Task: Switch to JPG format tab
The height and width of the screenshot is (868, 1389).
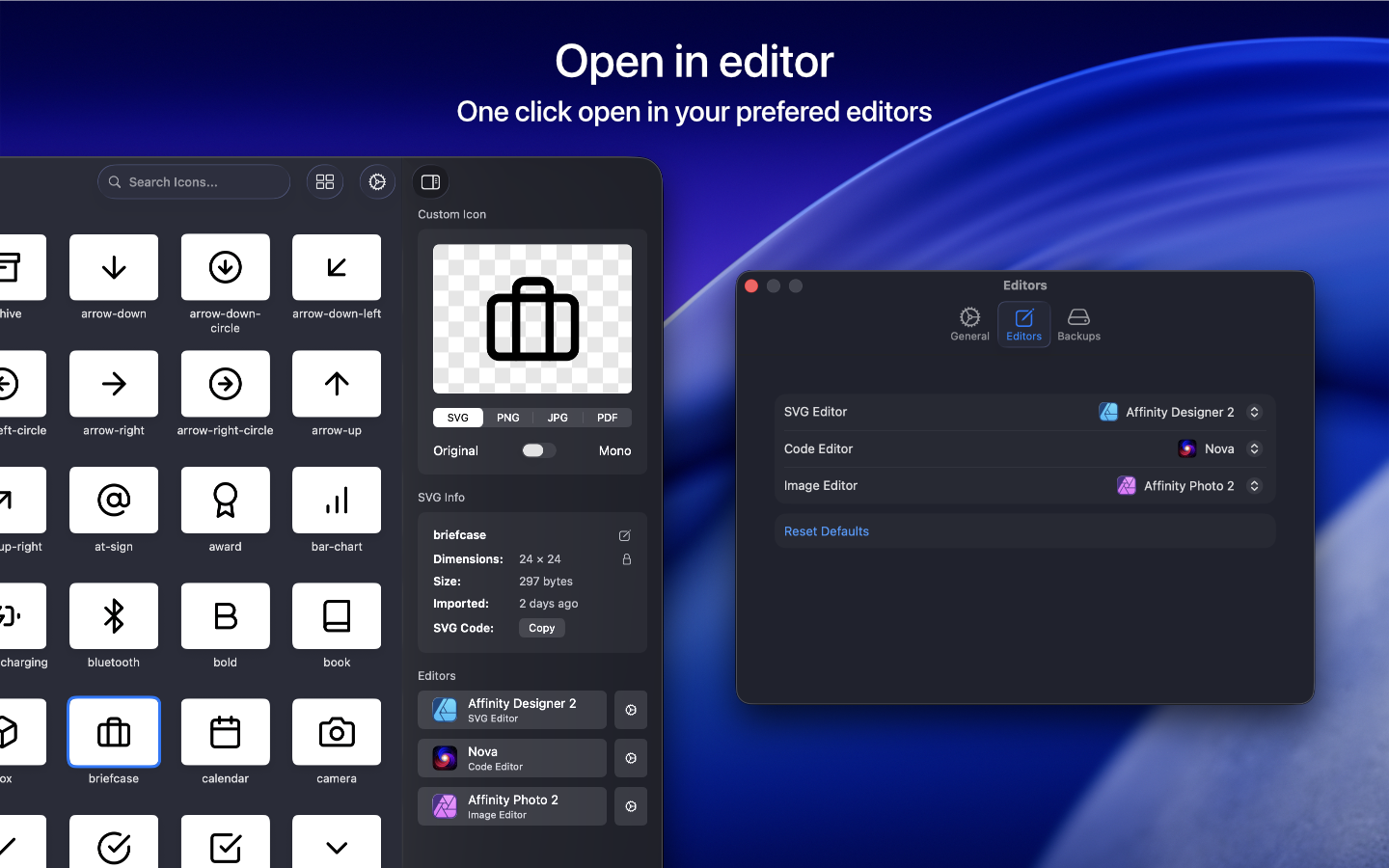Action: click(558, 418)
